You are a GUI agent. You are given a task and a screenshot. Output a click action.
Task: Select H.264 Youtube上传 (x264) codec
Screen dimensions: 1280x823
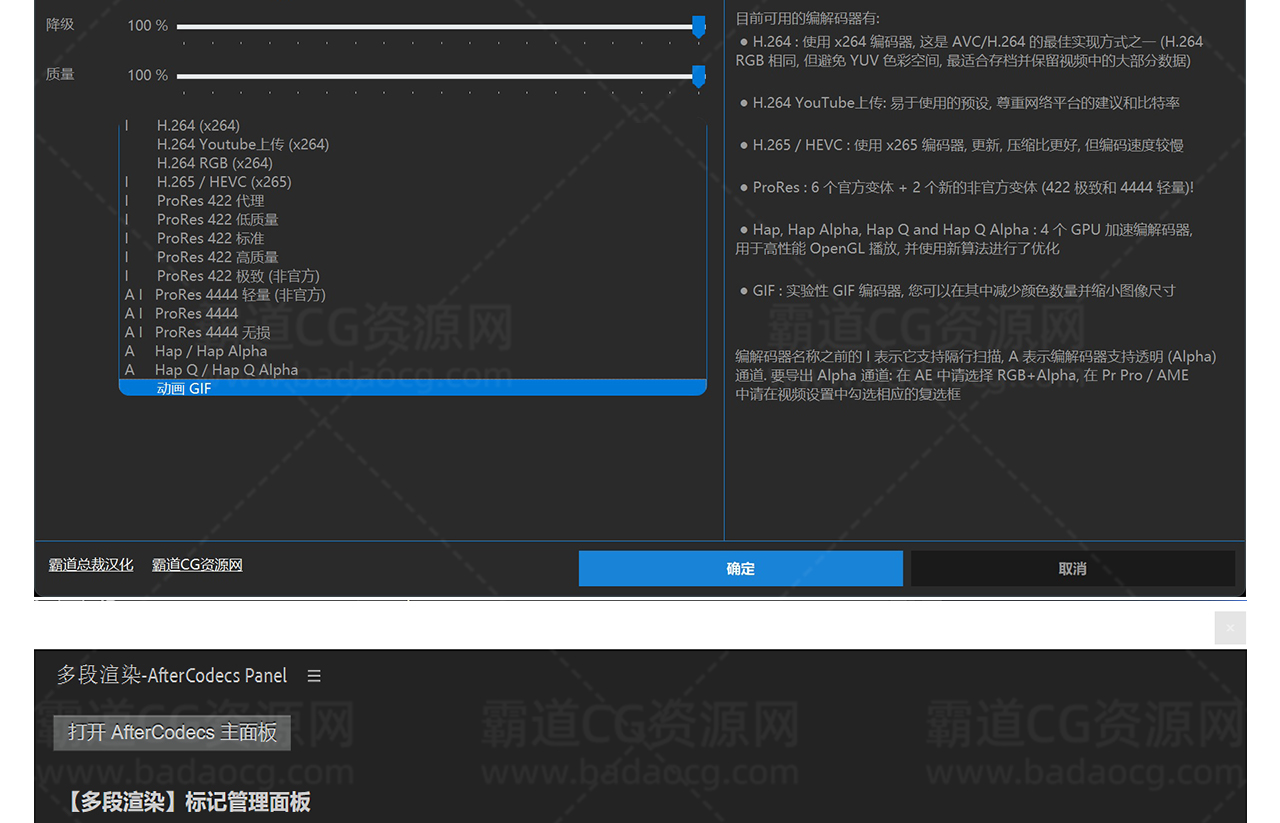tap(242, 144)
